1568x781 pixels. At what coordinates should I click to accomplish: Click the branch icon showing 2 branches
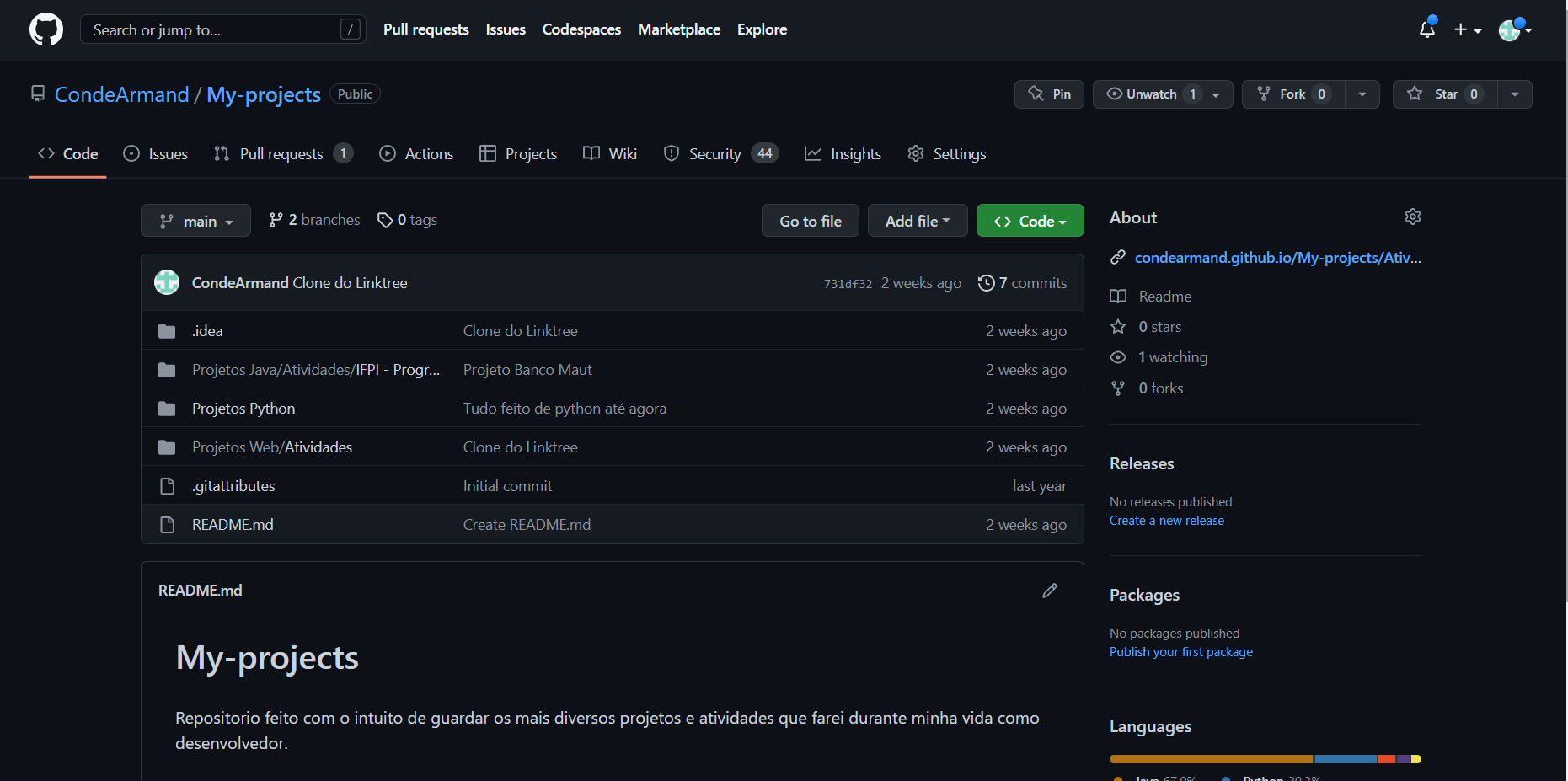click(276, 219)
